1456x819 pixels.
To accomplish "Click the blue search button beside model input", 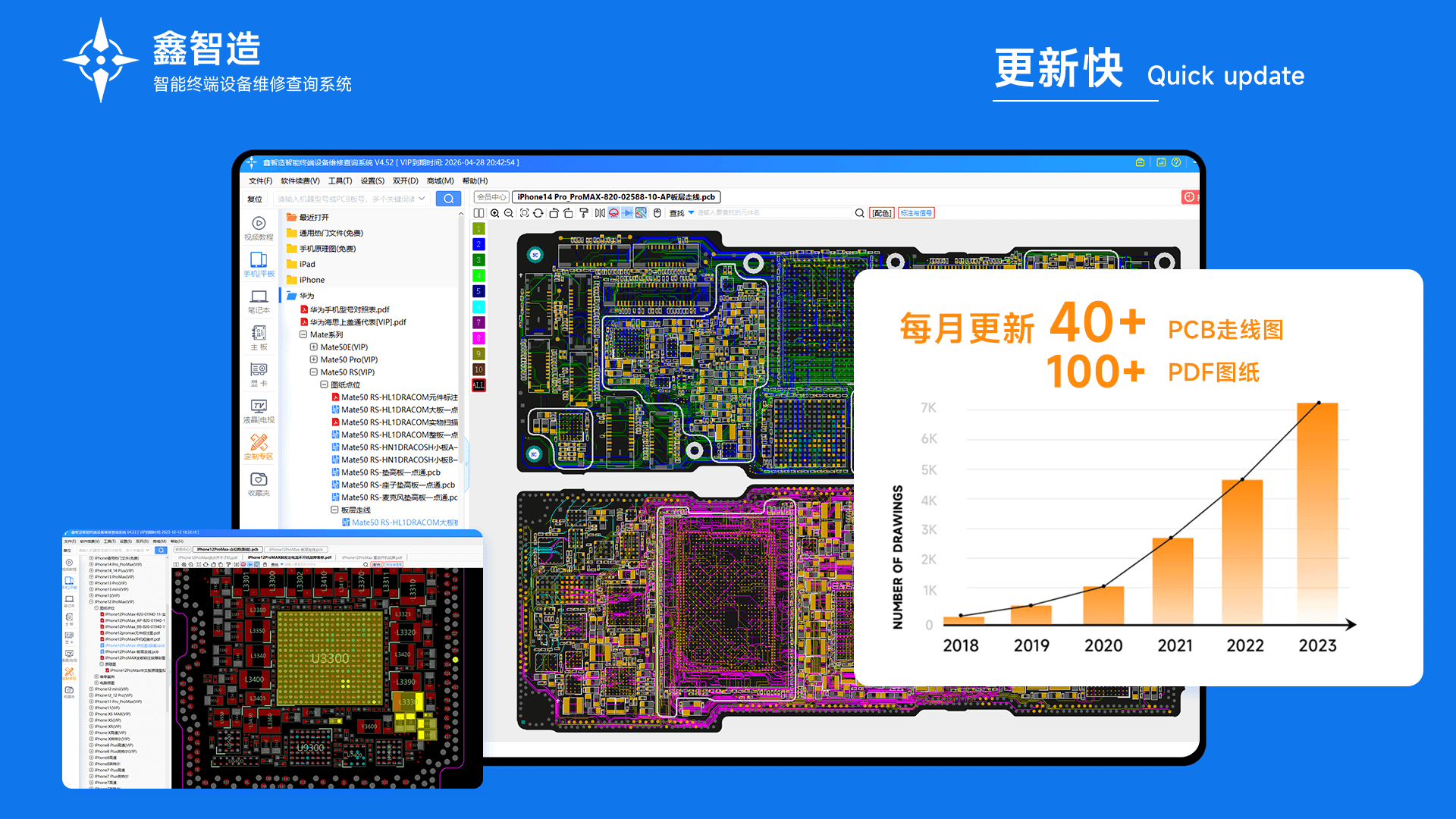I will point(448,199).
